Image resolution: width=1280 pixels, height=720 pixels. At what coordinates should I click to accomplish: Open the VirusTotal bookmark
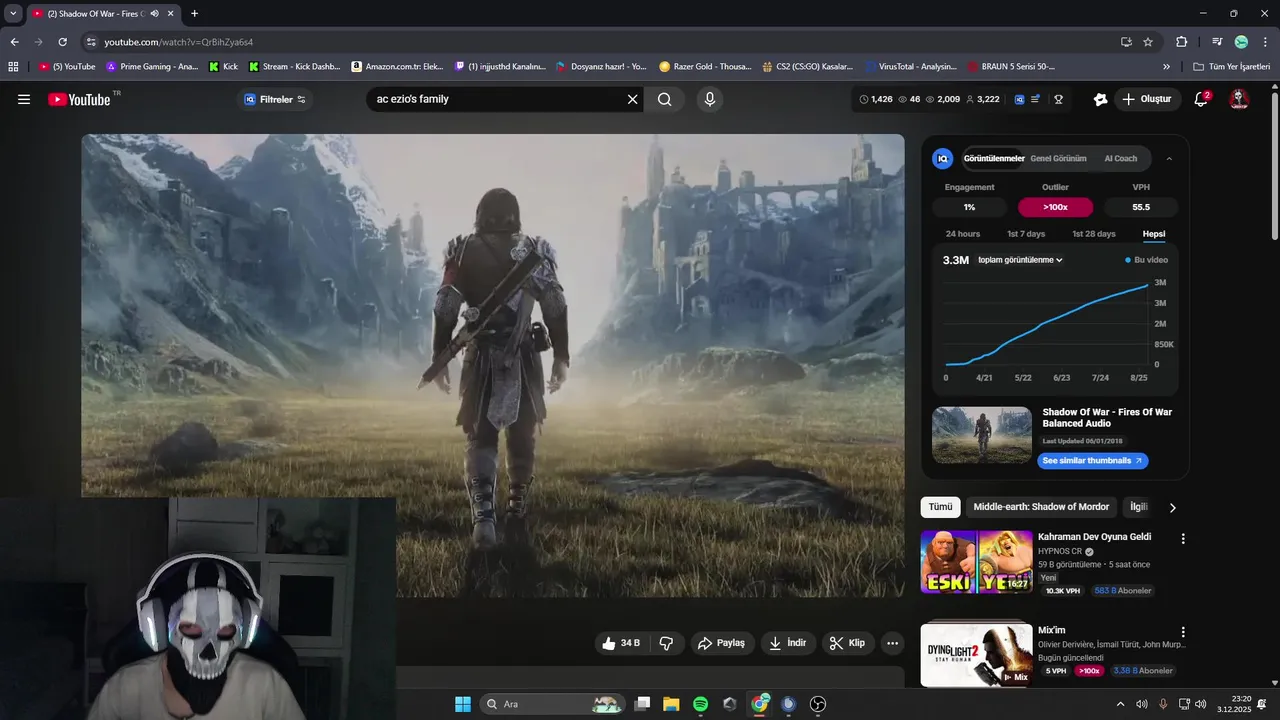coord(911,67)
